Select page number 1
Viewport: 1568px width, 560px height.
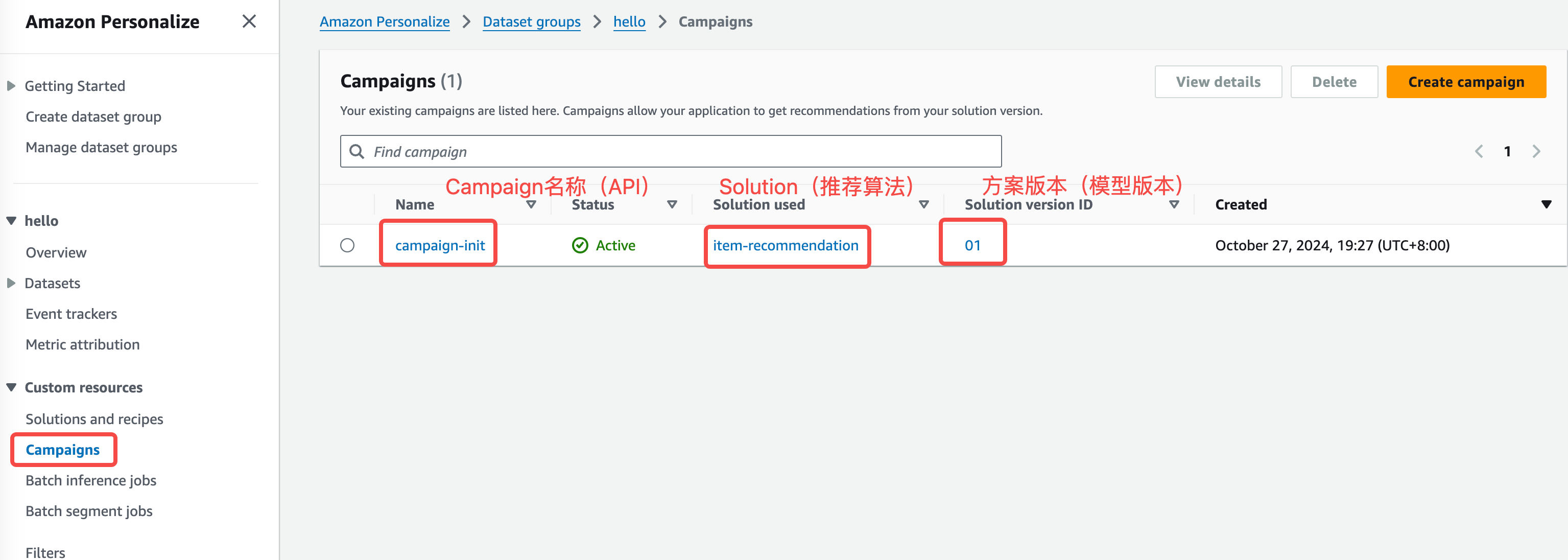[x=1507, y=152]
